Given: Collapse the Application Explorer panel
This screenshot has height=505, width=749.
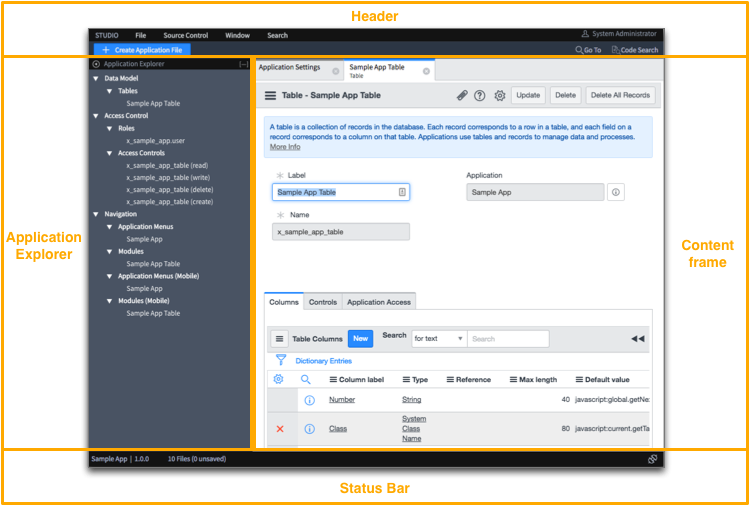Looking at the screenshot, I should (244, 64).
